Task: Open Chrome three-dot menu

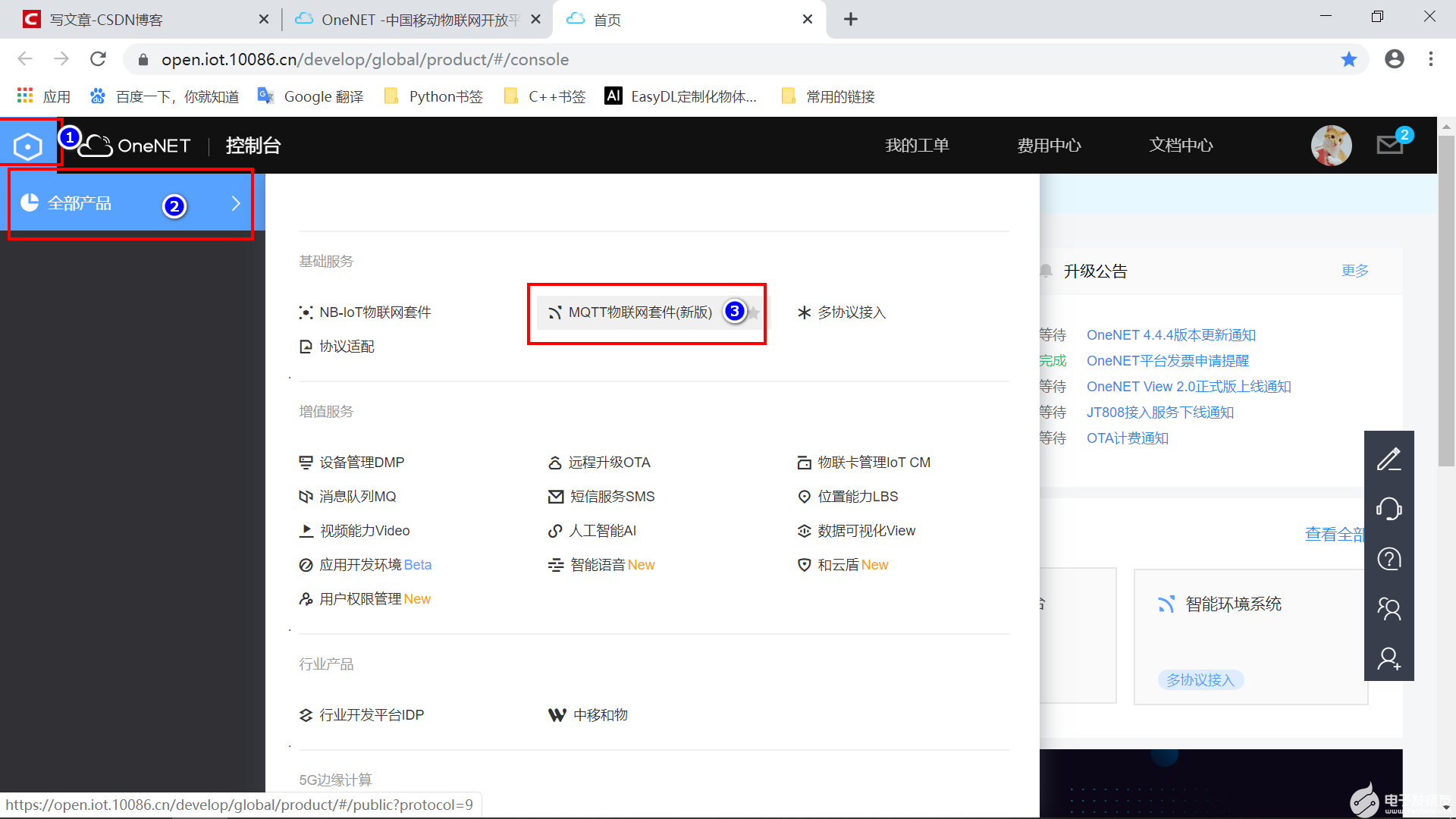Action: [1430, 59]
